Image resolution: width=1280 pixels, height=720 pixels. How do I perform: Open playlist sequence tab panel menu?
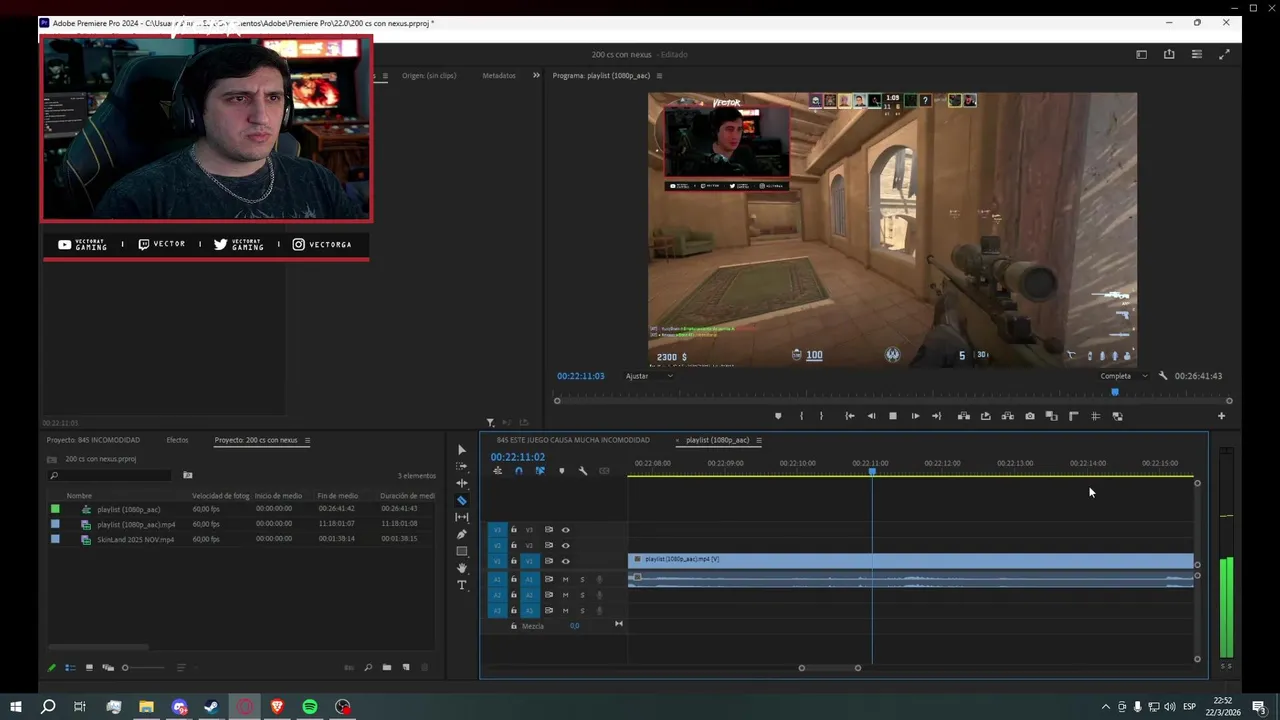click(x=759, y=440)
